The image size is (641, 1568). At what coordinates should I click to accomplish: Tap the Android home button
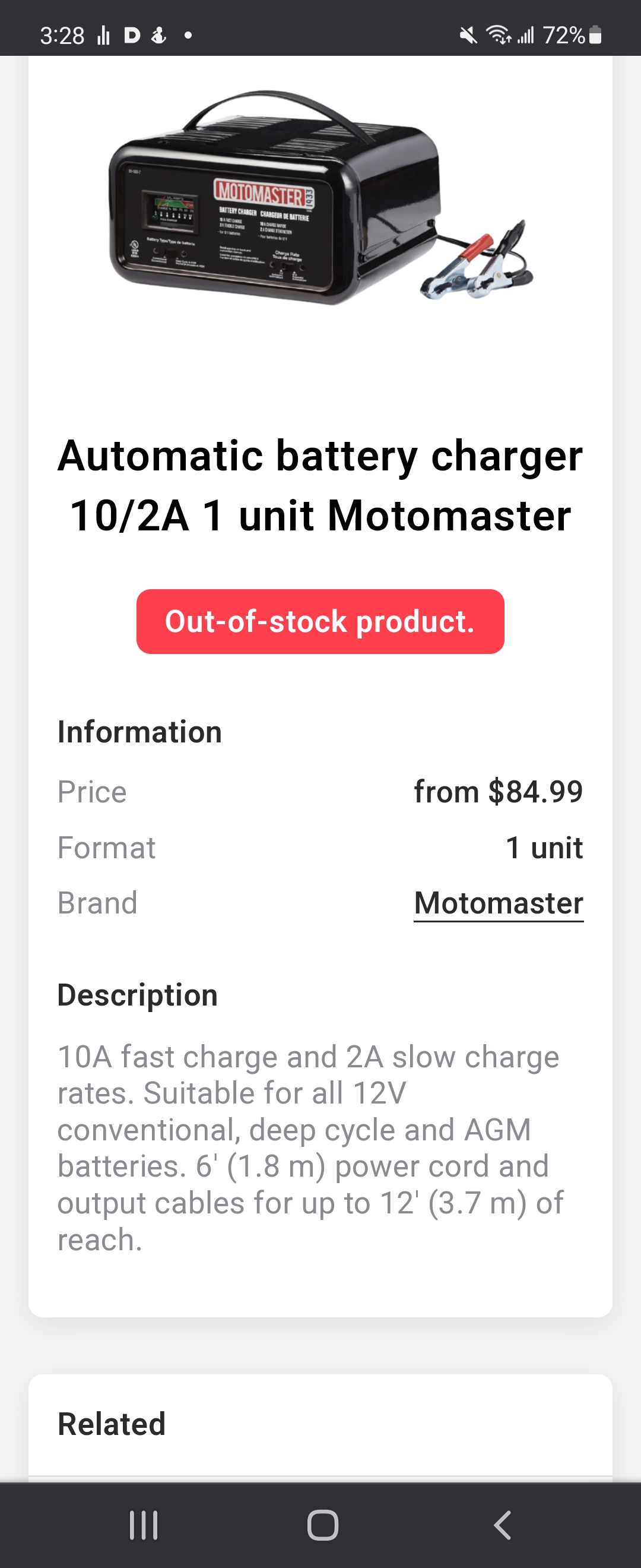322,1525
